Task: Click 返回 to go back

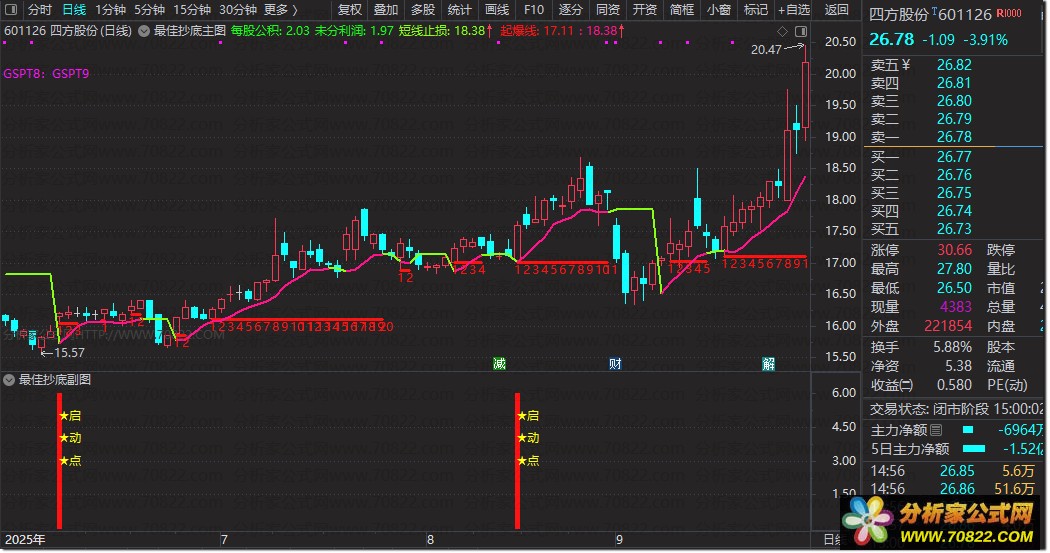Action: pos(836,9)
